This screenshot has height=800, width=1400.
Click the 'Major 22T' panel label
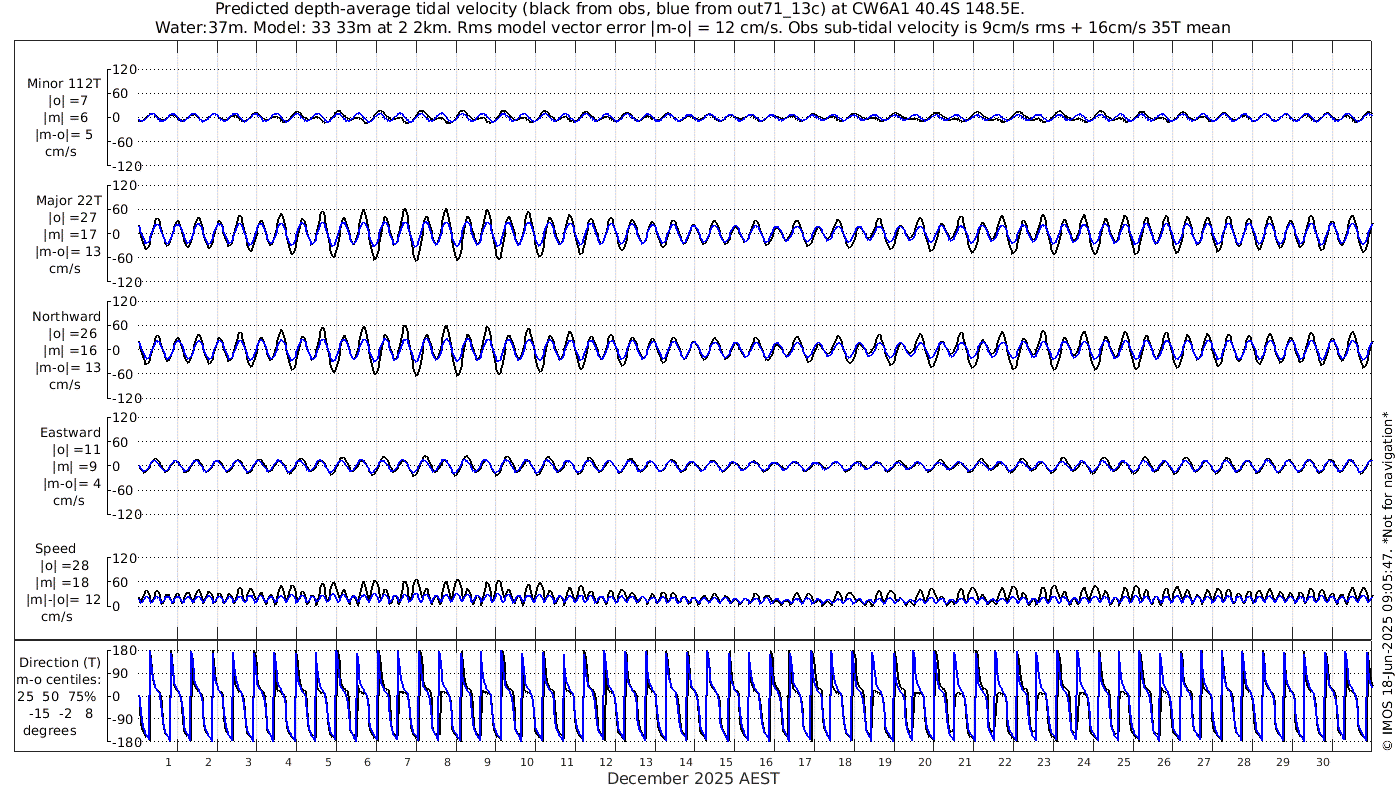[x=68, y=200]
